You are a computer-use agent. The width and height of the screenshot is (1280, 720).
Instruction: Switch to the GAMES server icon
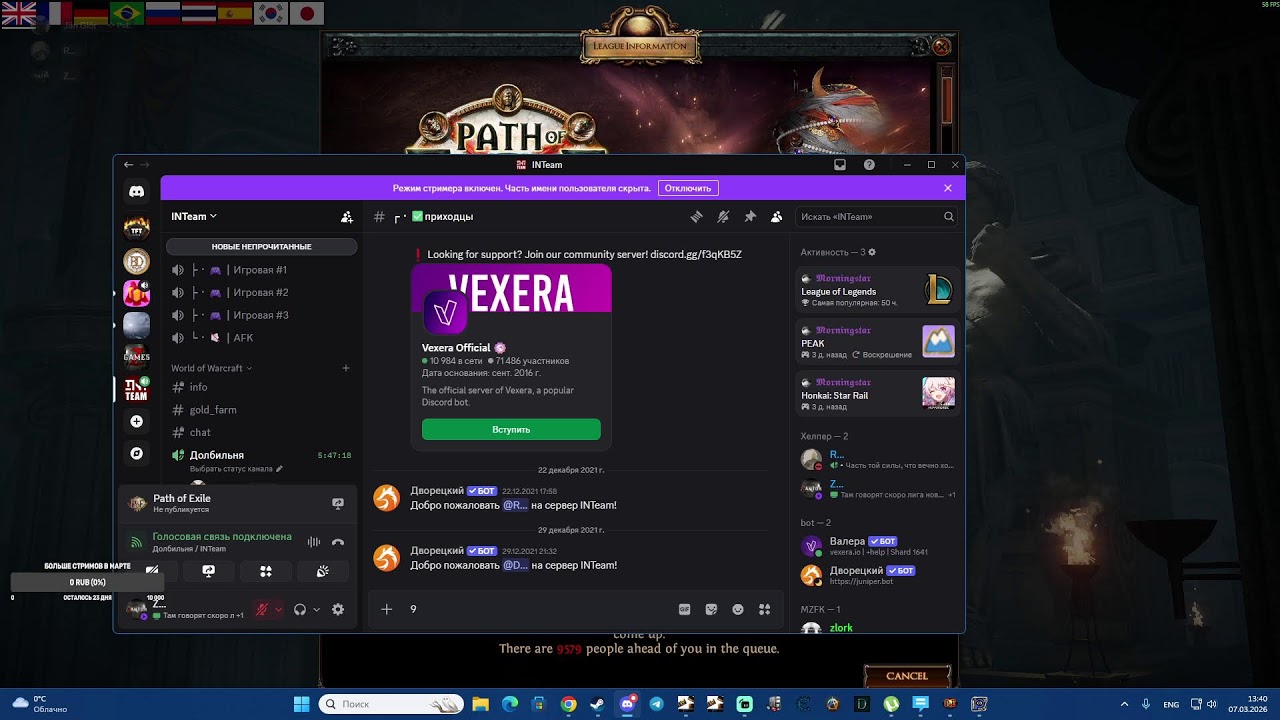[x=137, y=357]
